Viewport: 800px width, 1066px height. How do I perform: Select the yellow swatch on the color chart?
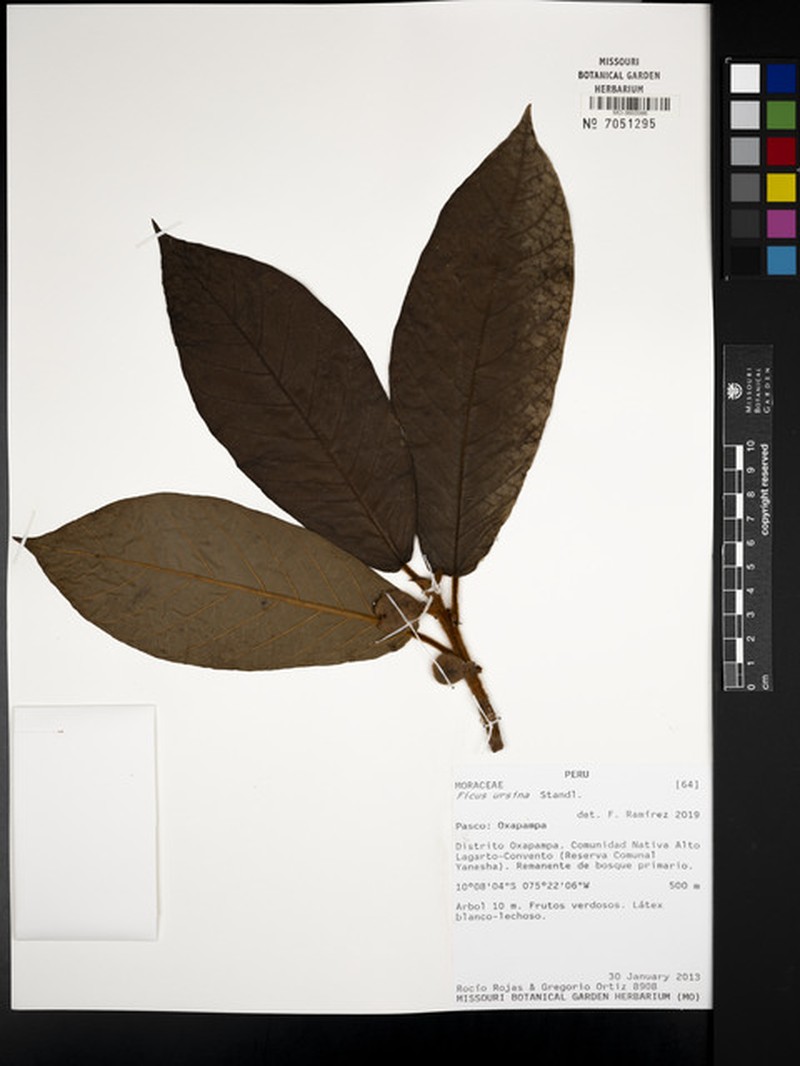point(781,187)
